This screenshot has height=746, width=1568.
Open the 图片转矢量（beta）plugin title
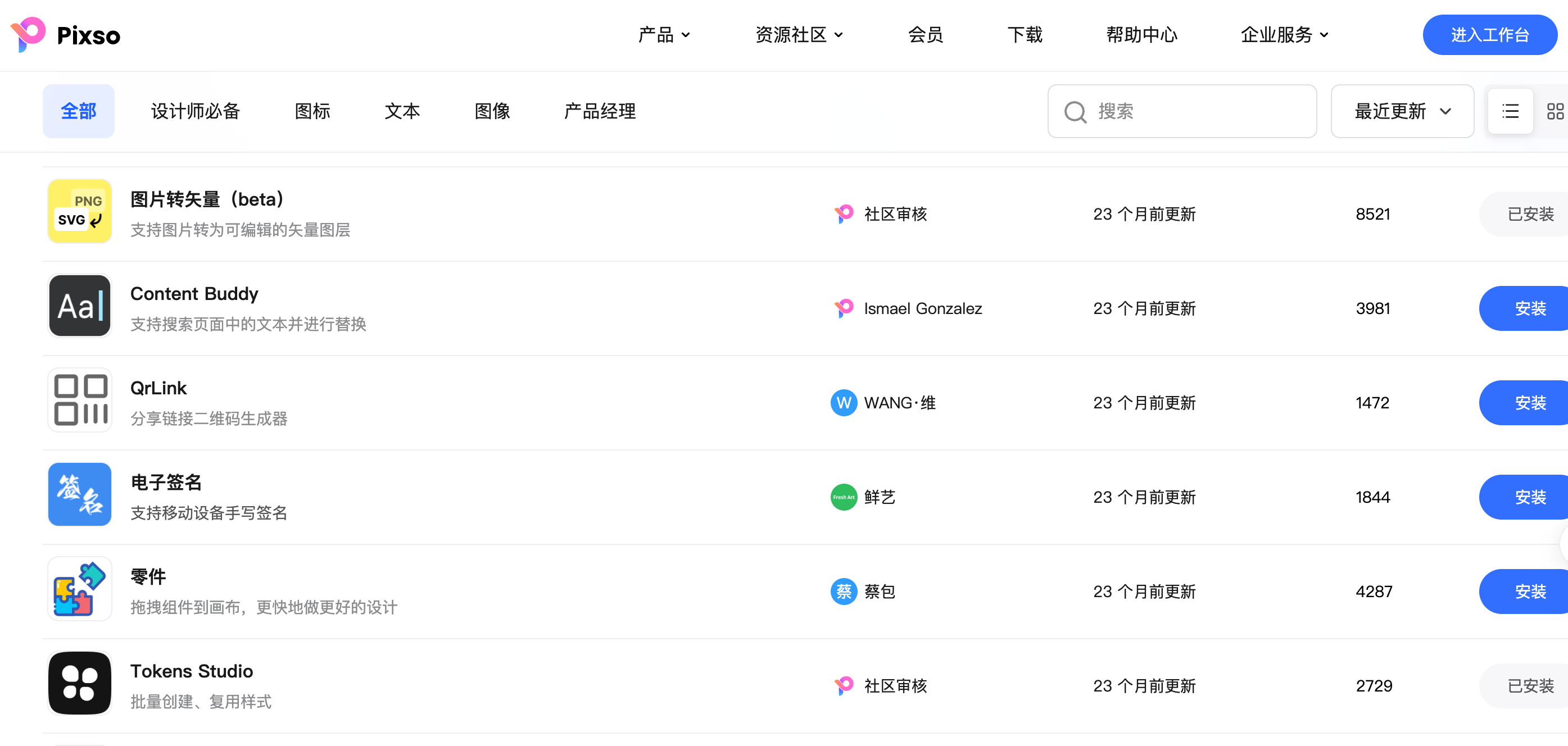click(x=208, y=199)
